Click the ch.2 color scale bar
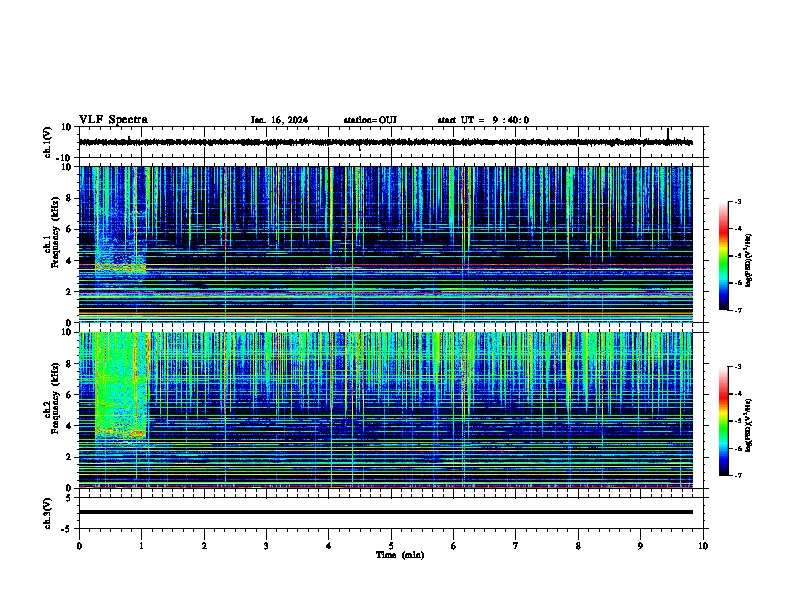The height and width of the screenshot is (612, 792). 723,421
